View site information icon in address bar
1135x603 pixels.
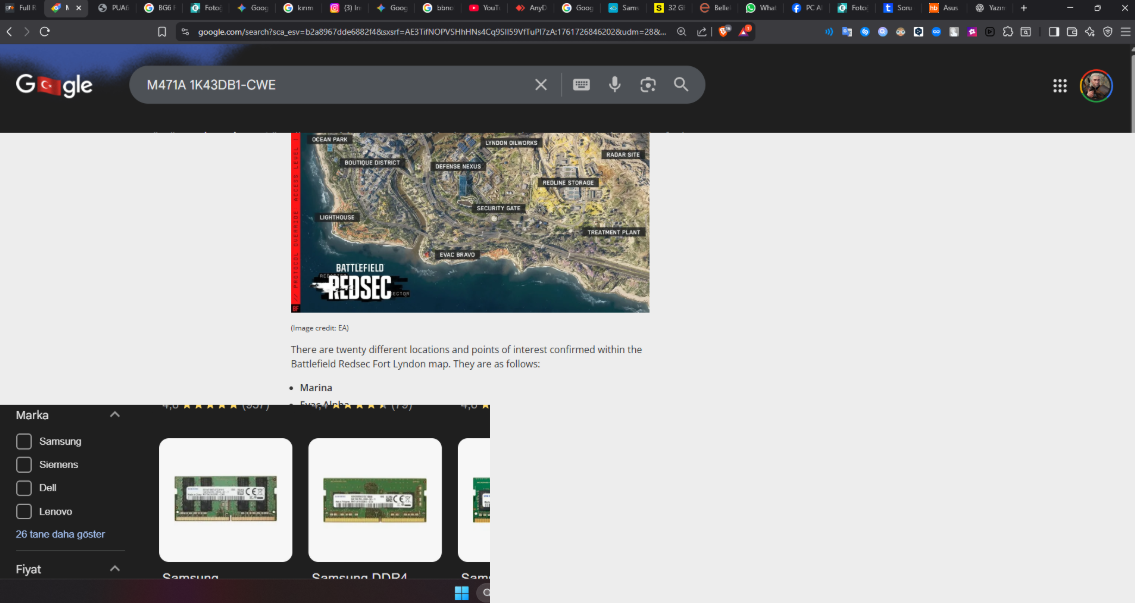185,32
